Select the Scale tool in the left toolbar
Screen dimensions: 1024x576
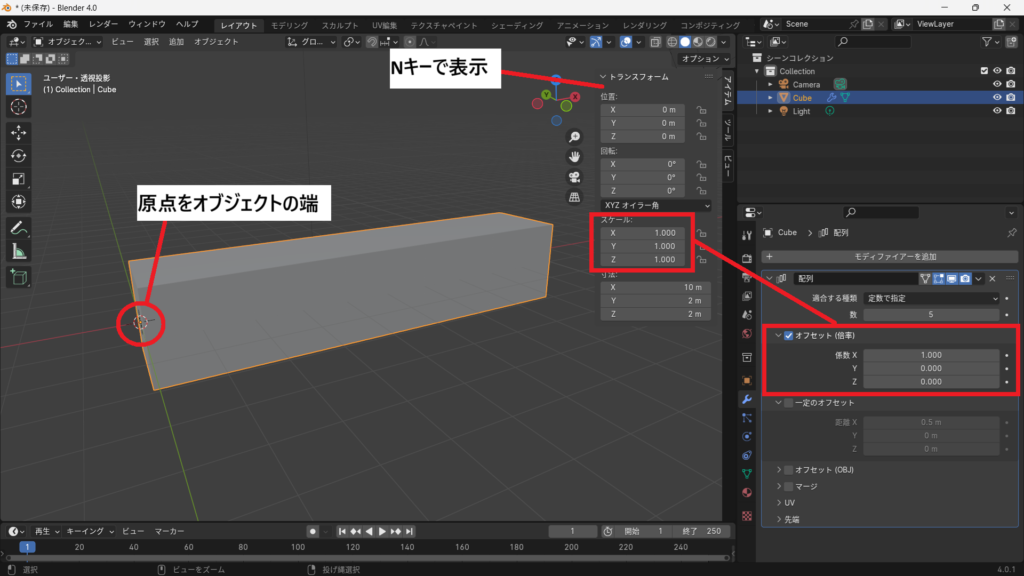pyautogui.click(x=19, y=179)
